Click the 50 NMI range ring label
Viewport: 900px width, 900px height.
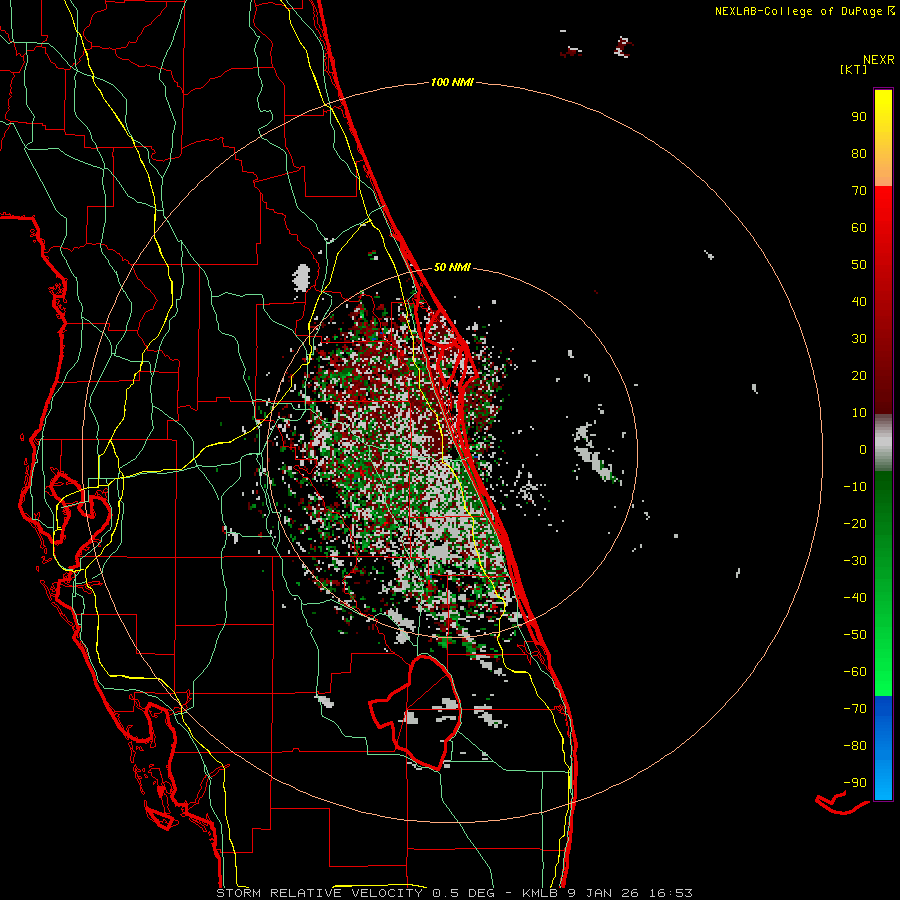[x=452, y=267]
